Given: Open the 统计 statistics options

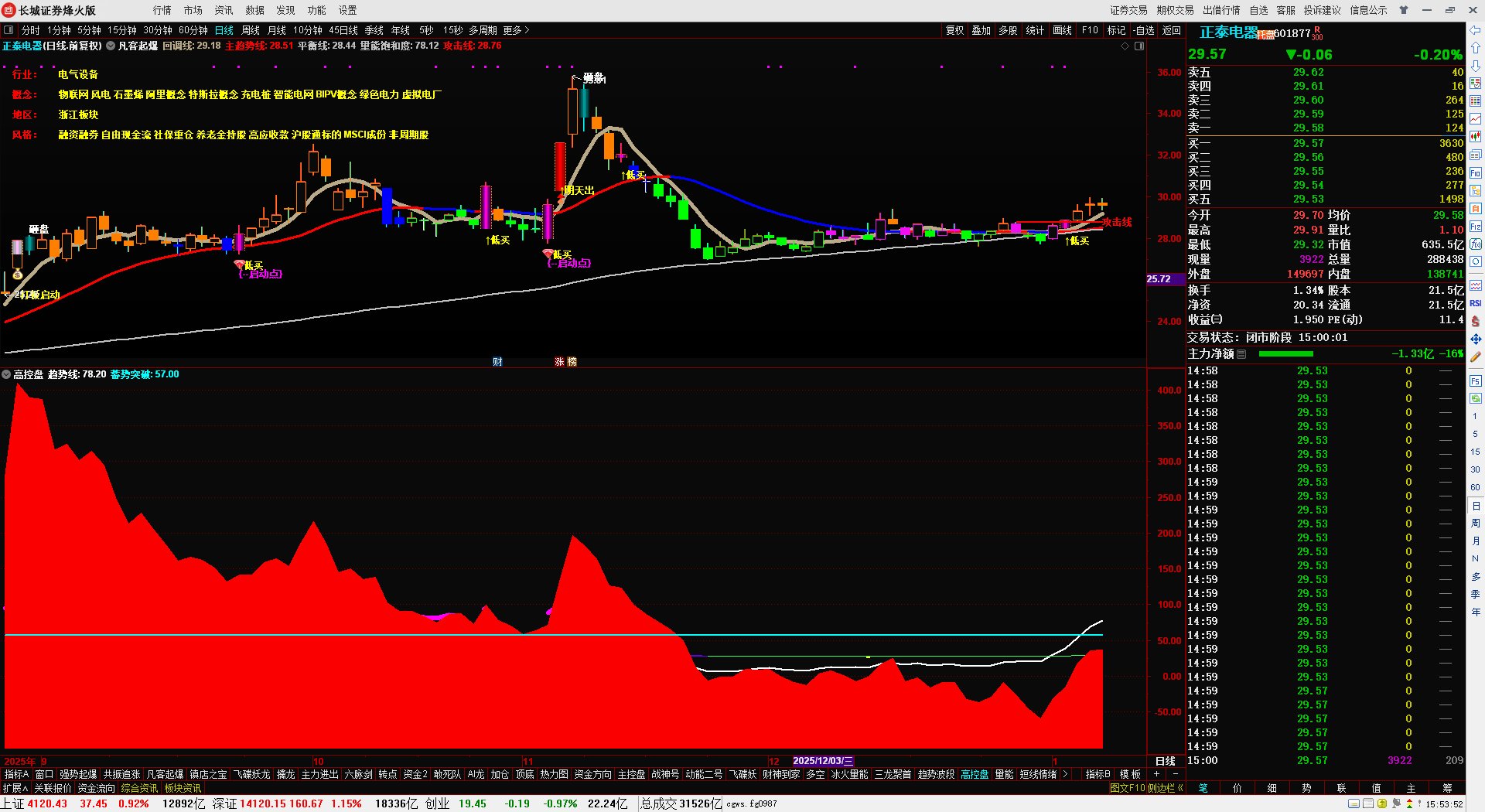Looking at the screenshot, I should [x=1035, y=30].
